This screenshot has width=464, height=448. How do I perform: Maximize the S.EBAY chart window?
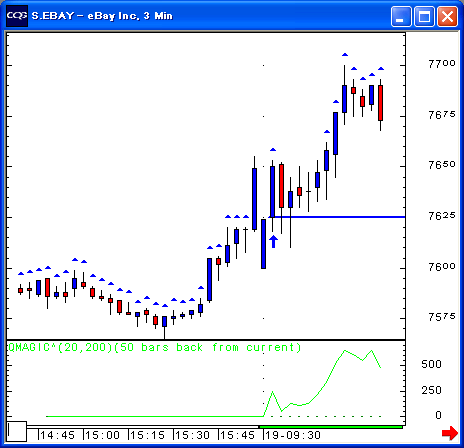[x=424, y=16]
